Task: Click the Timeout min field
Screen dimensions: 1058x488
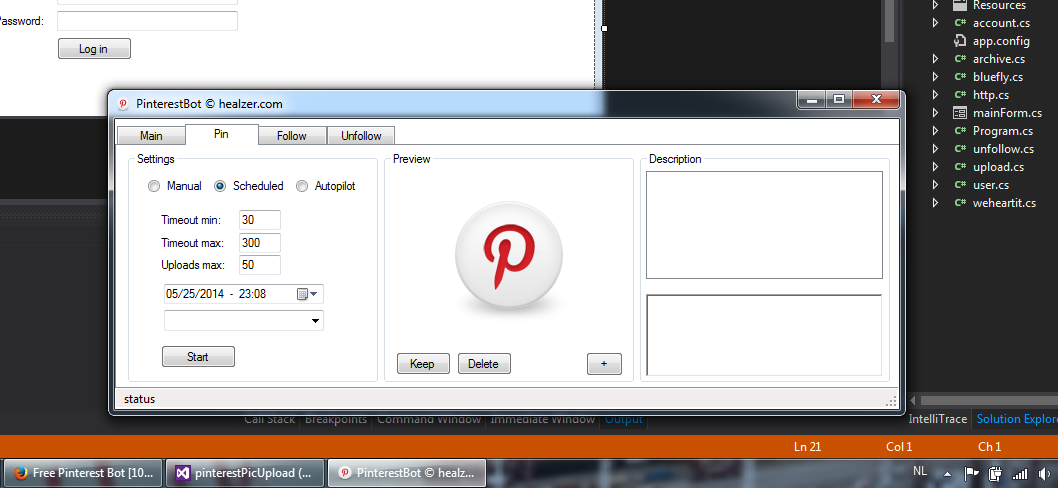Action: pyautogui.click(x=260, y=220)
